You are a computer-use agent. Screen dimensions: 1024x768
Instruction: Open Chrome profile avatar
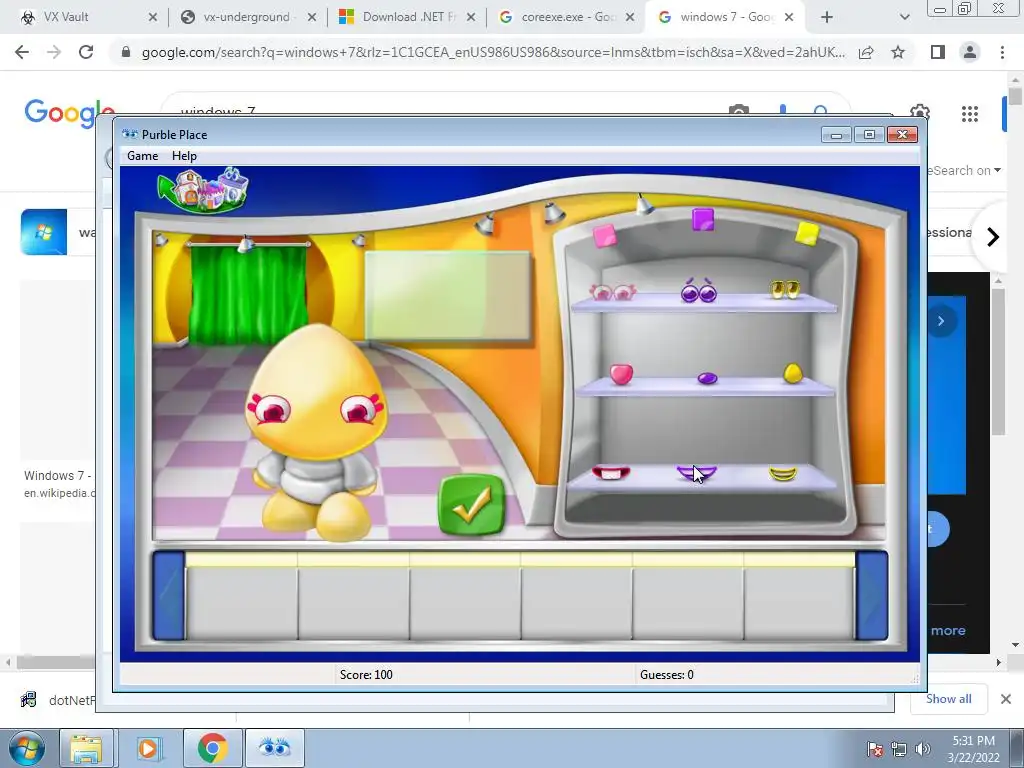[x=970, y=52]
